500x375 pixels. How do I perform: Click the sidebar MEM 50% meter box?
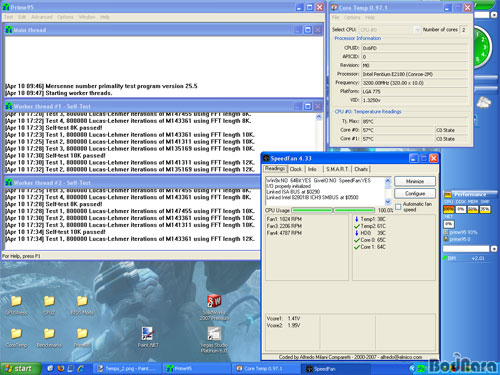473,209
